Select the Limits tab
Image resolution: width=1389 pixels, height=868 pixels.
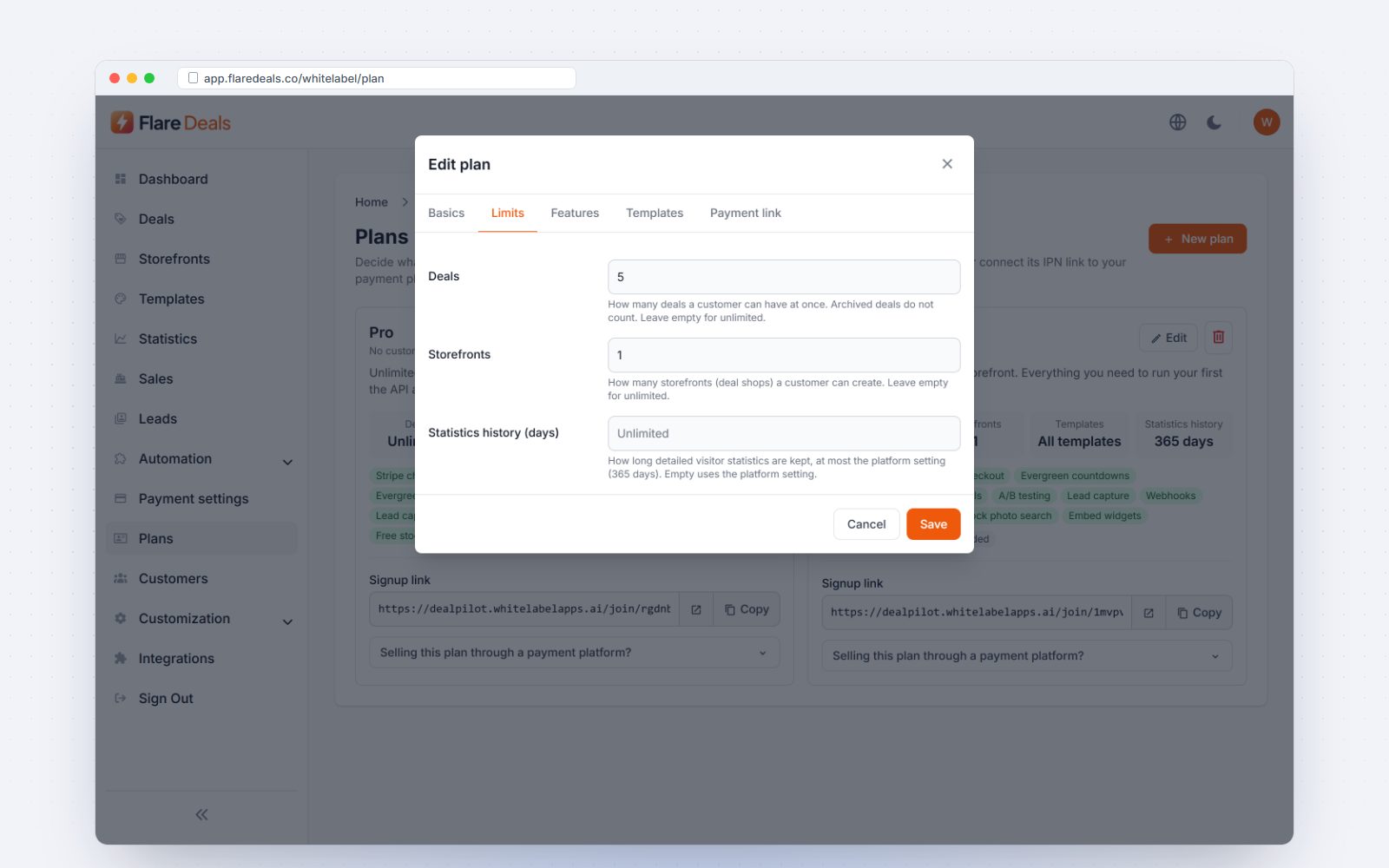tap(508, 213)
